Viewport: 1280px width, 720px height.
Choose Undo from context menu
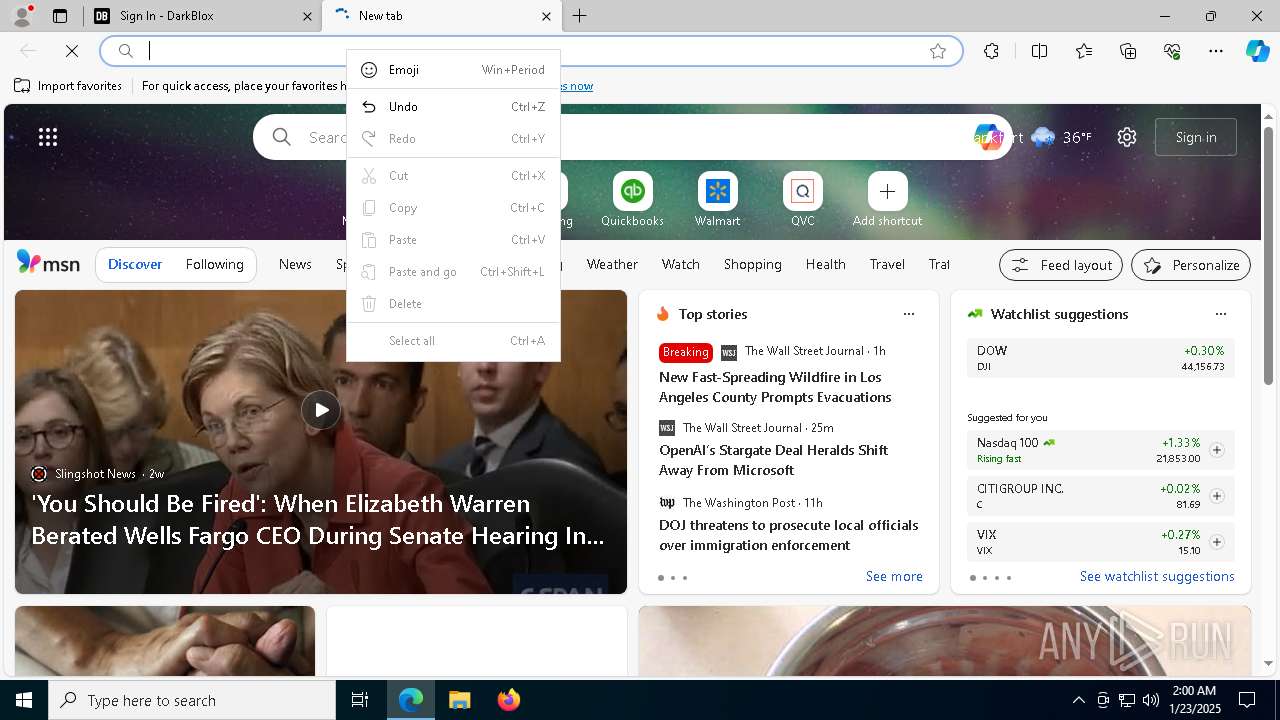pyautogui.click(x=453, y=107)
